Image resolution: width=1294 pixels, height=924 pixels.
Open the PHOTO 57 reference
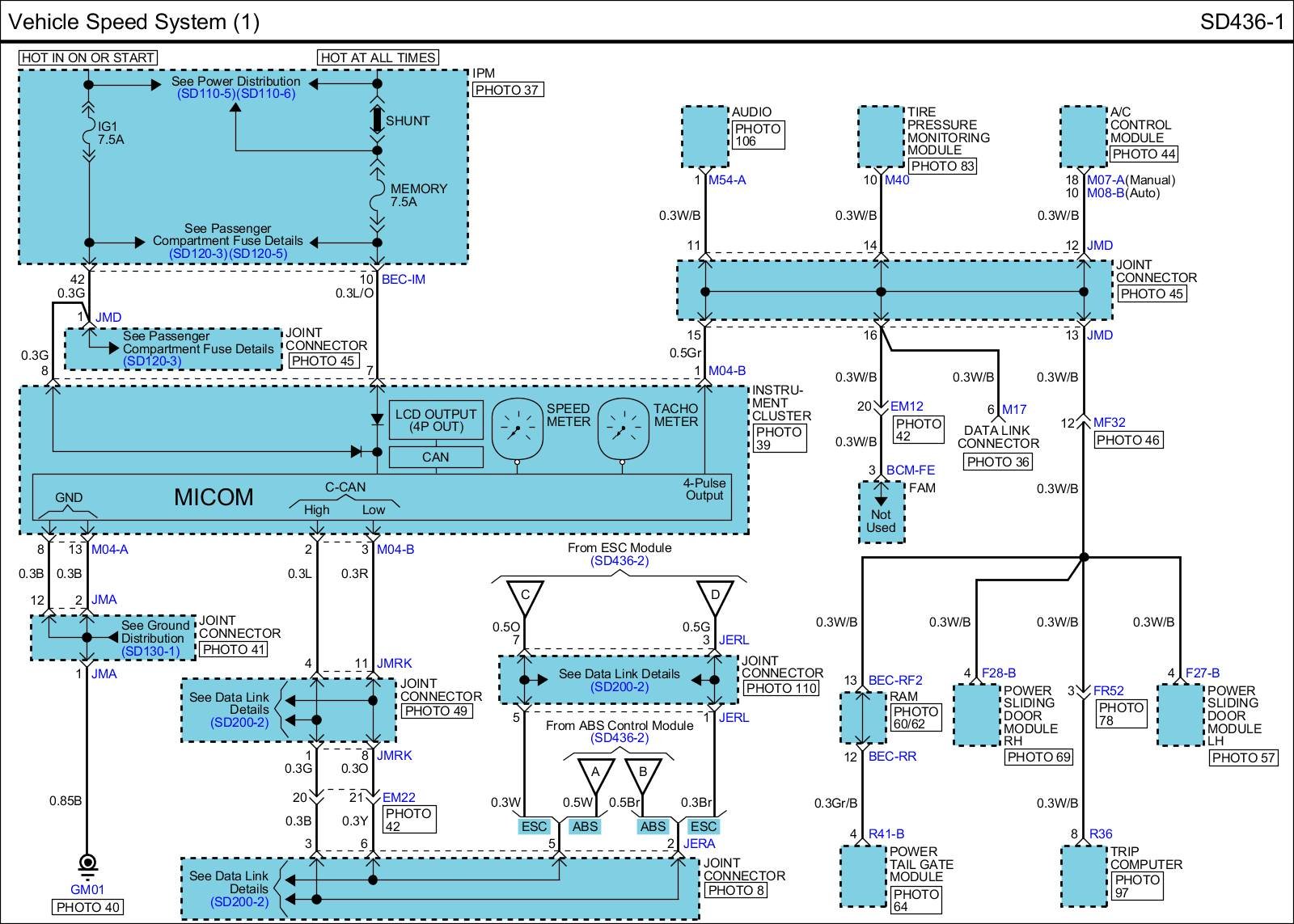tap(1243, 757)
